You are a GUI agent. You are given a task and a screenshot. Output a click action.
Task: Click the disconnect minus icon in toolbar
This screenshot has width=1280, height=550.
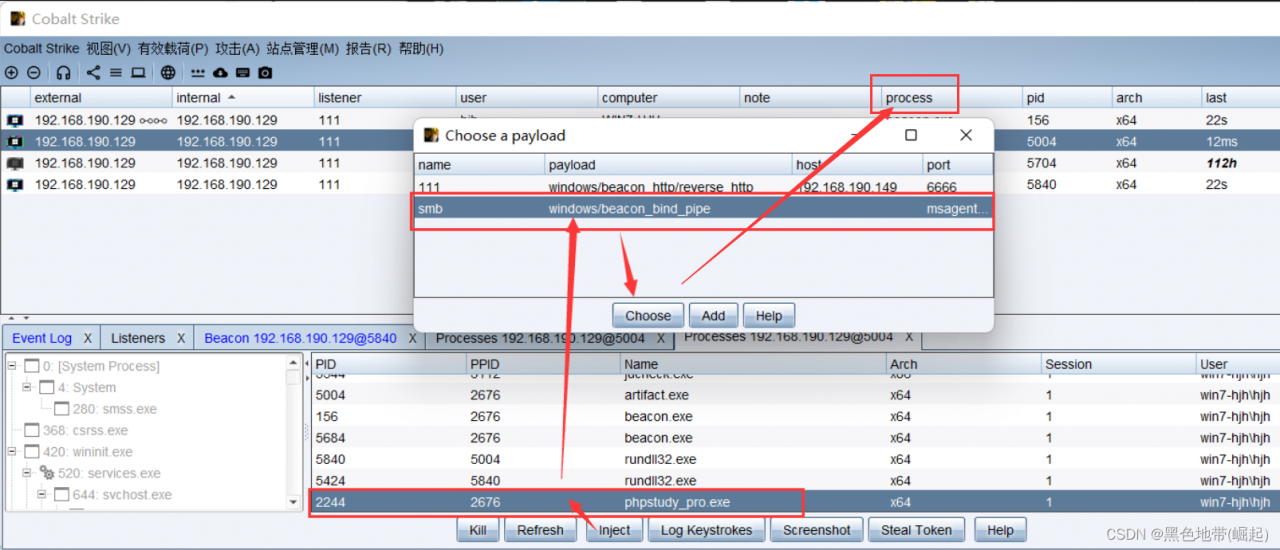[x=33, y=73]
